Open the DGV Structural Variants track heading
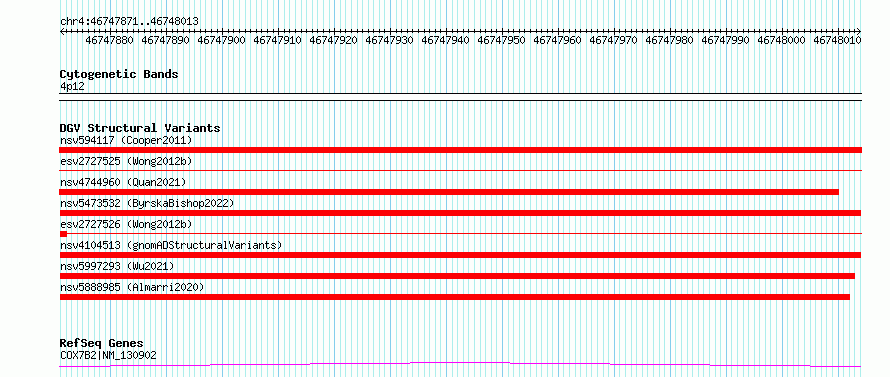 pos(140,128)
